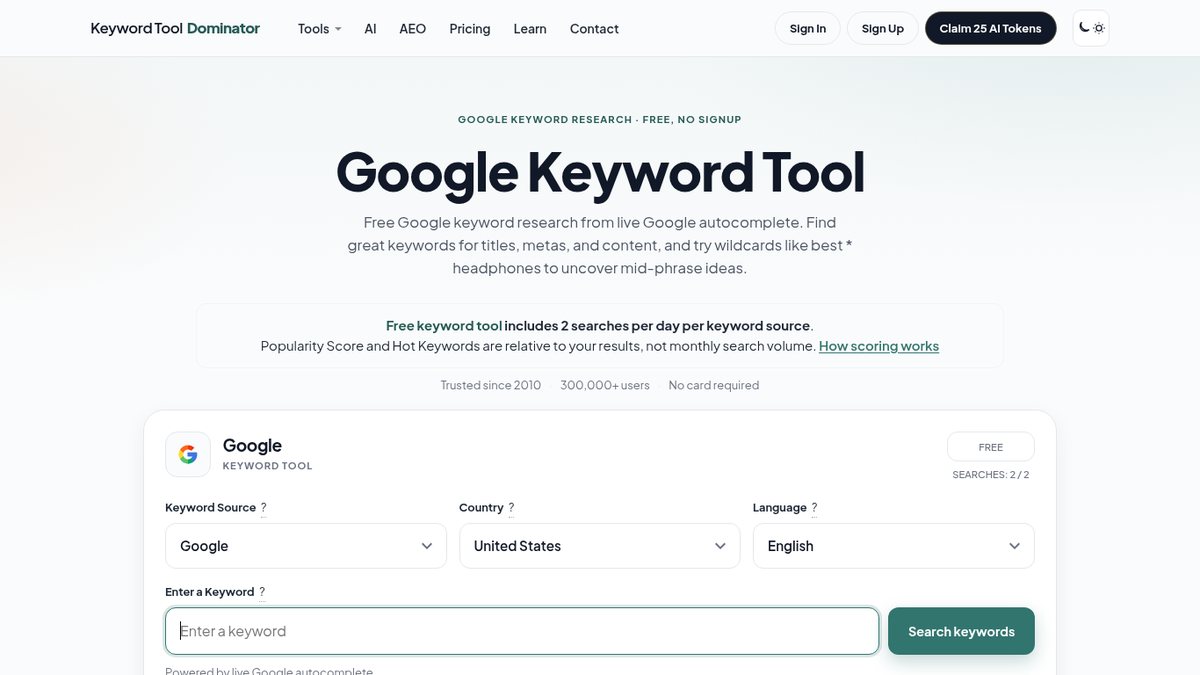
Task: Show help for Country field
Action: pos(511,508)
